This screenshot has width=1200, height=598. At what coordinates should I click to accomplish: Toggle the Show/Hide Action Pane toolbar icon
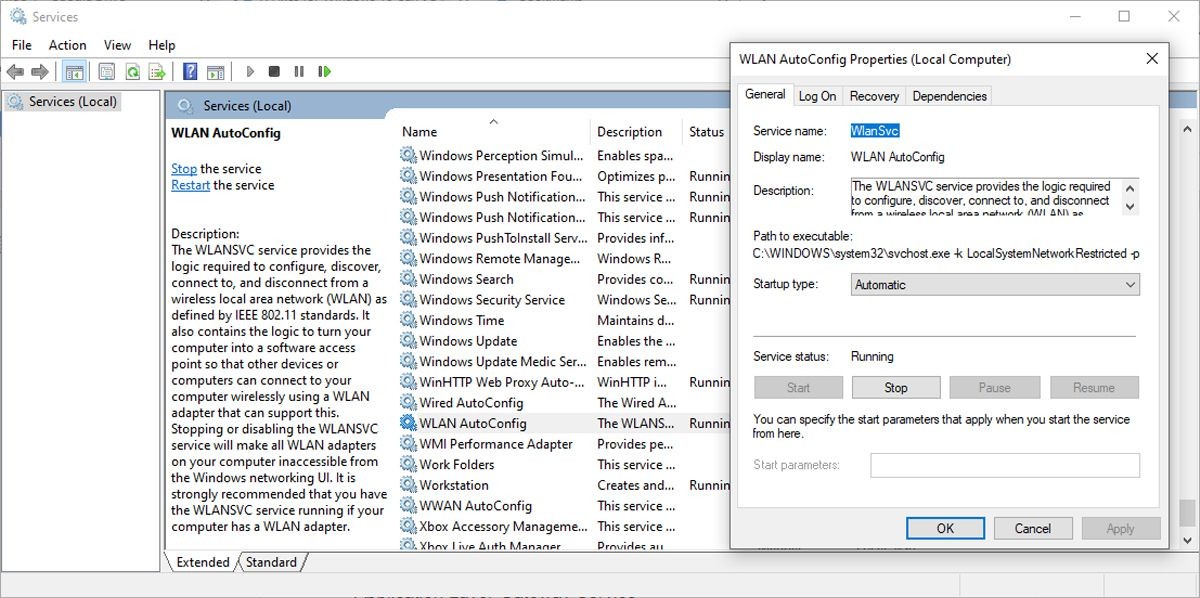215,72
